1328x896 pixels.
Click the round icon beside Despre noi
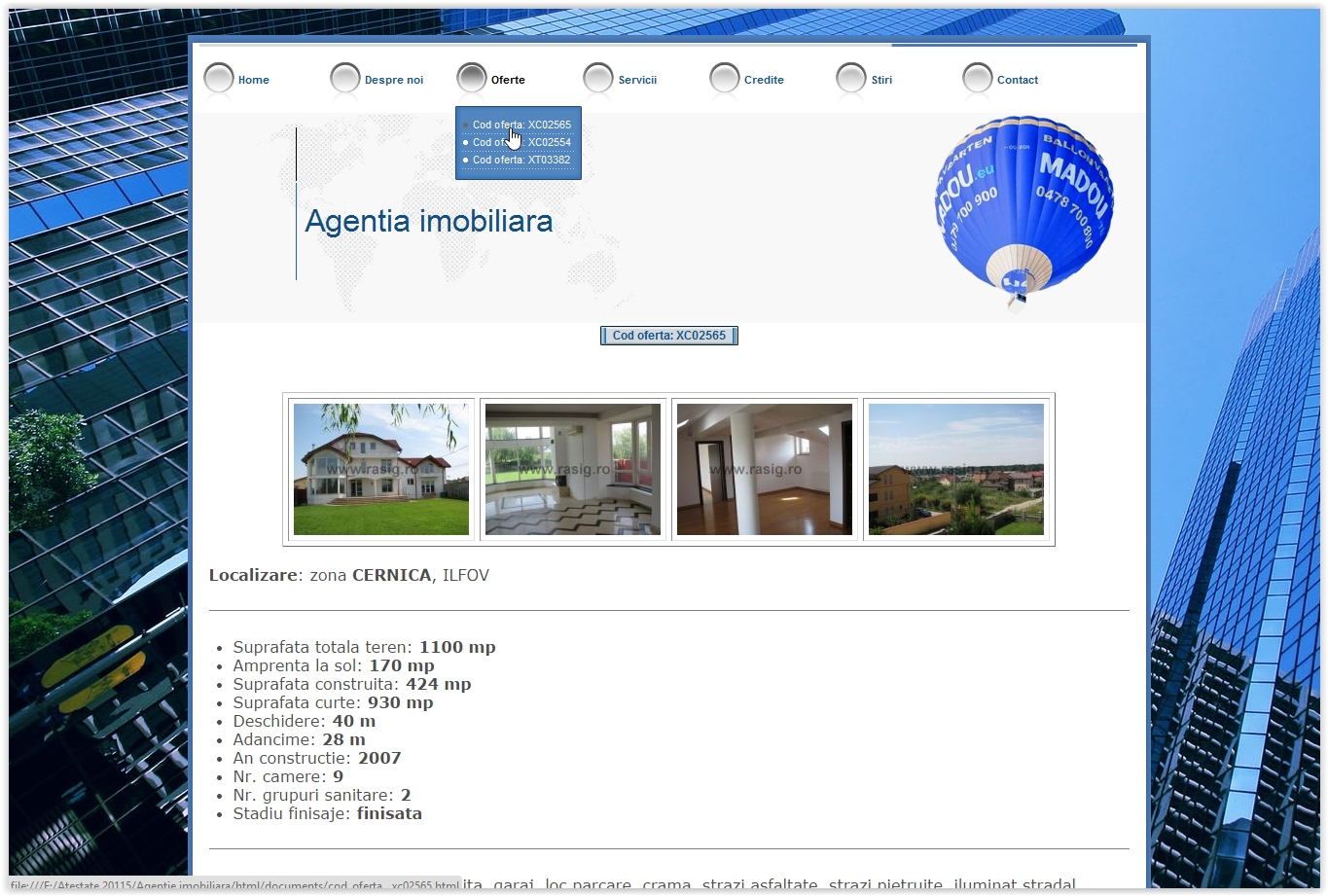(345, 79)
